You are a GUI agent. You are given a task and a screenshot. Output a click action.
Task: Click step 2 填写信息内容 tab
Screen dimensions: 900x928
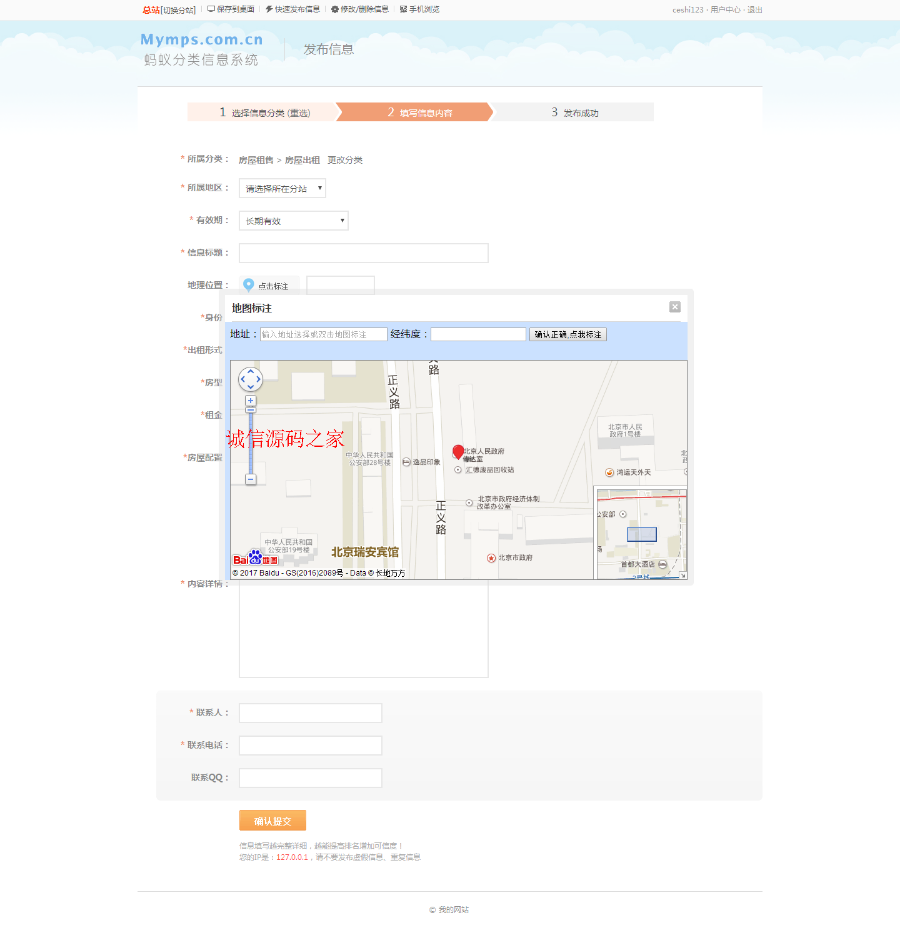[416, 112]
